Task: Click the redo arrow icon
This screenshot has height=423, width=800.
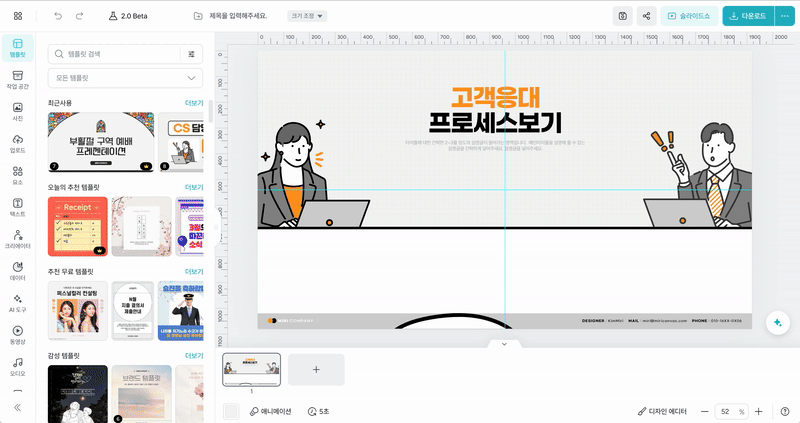Action: click(x=80, y=16)
